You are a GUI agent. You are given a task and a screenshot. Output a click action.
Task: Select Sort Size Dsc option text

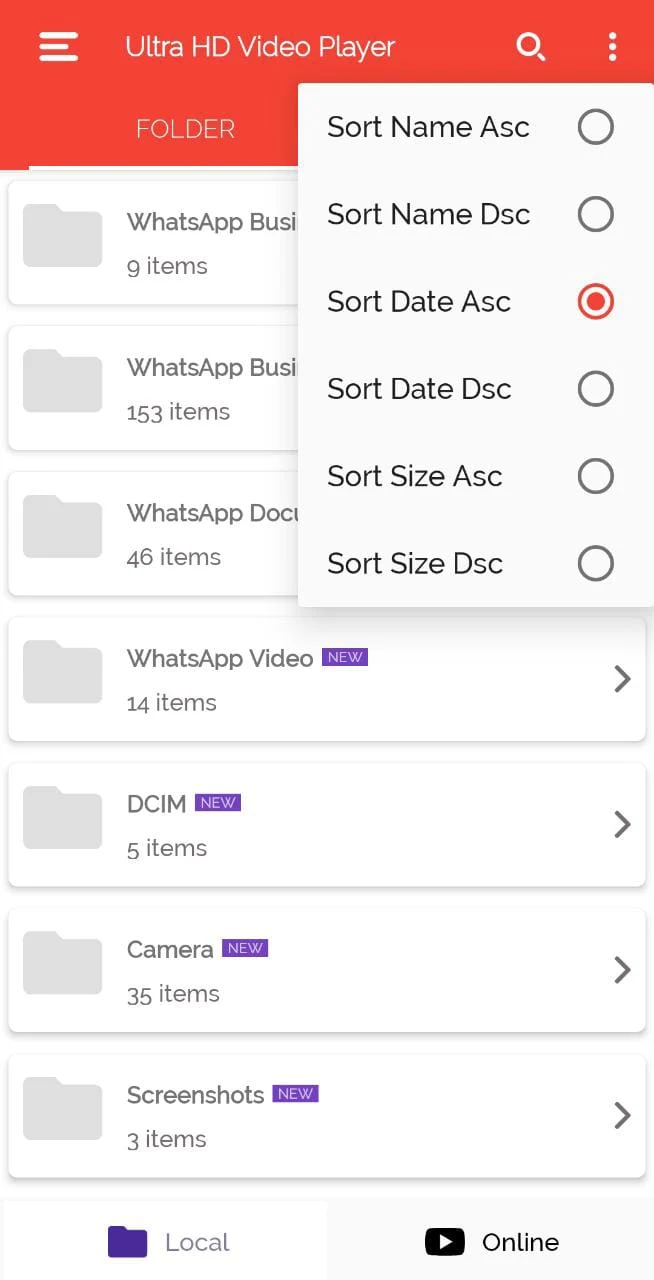click(x=415, y=564)
